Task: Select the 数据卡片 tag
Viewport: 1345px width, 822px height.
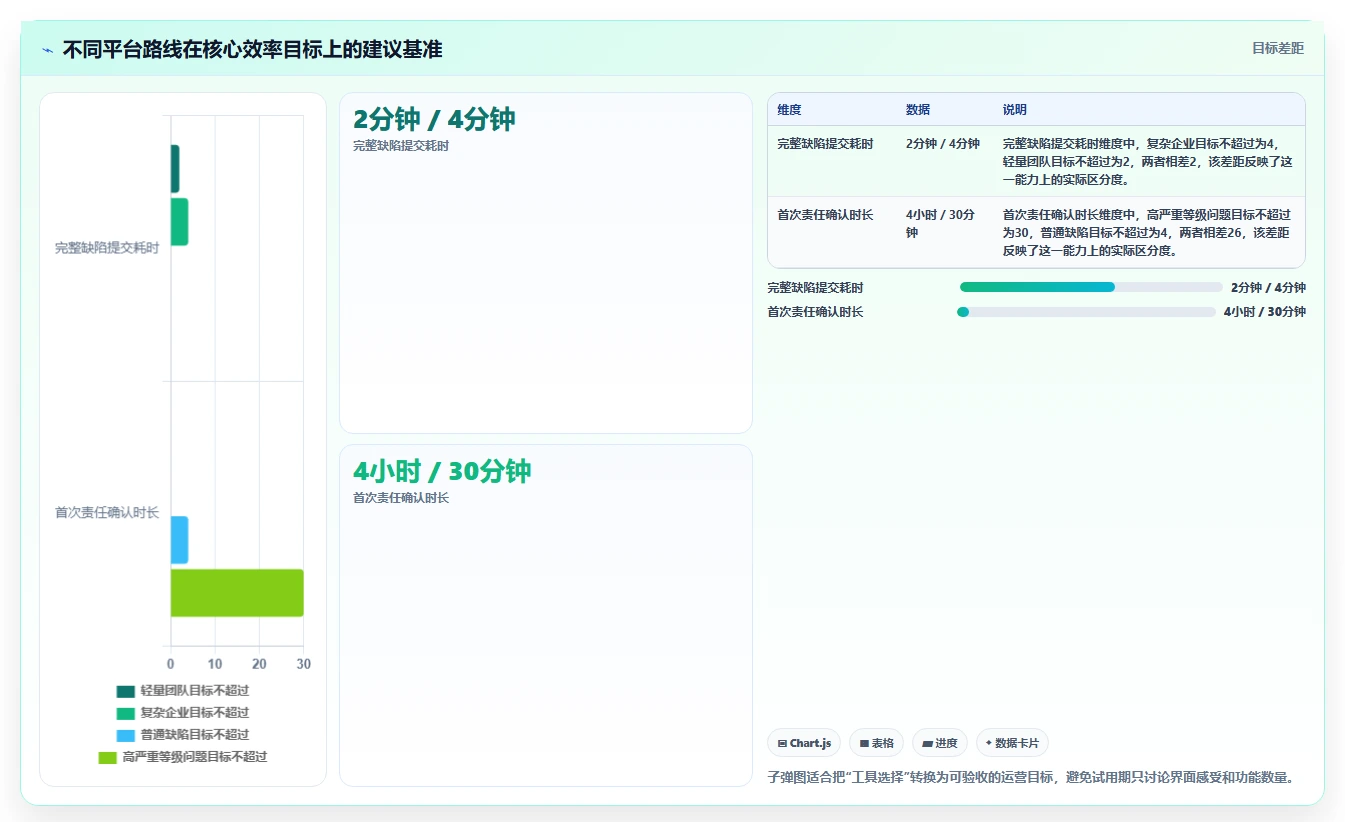Action: [x=1012, y=743]
